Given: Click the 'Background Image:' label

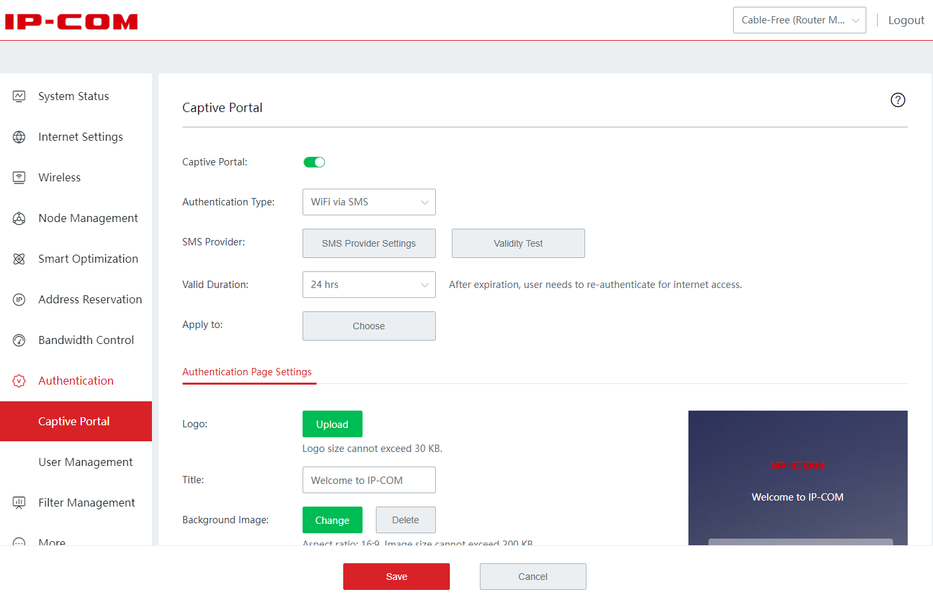Looking at the screenshot, I should (226, 520).
